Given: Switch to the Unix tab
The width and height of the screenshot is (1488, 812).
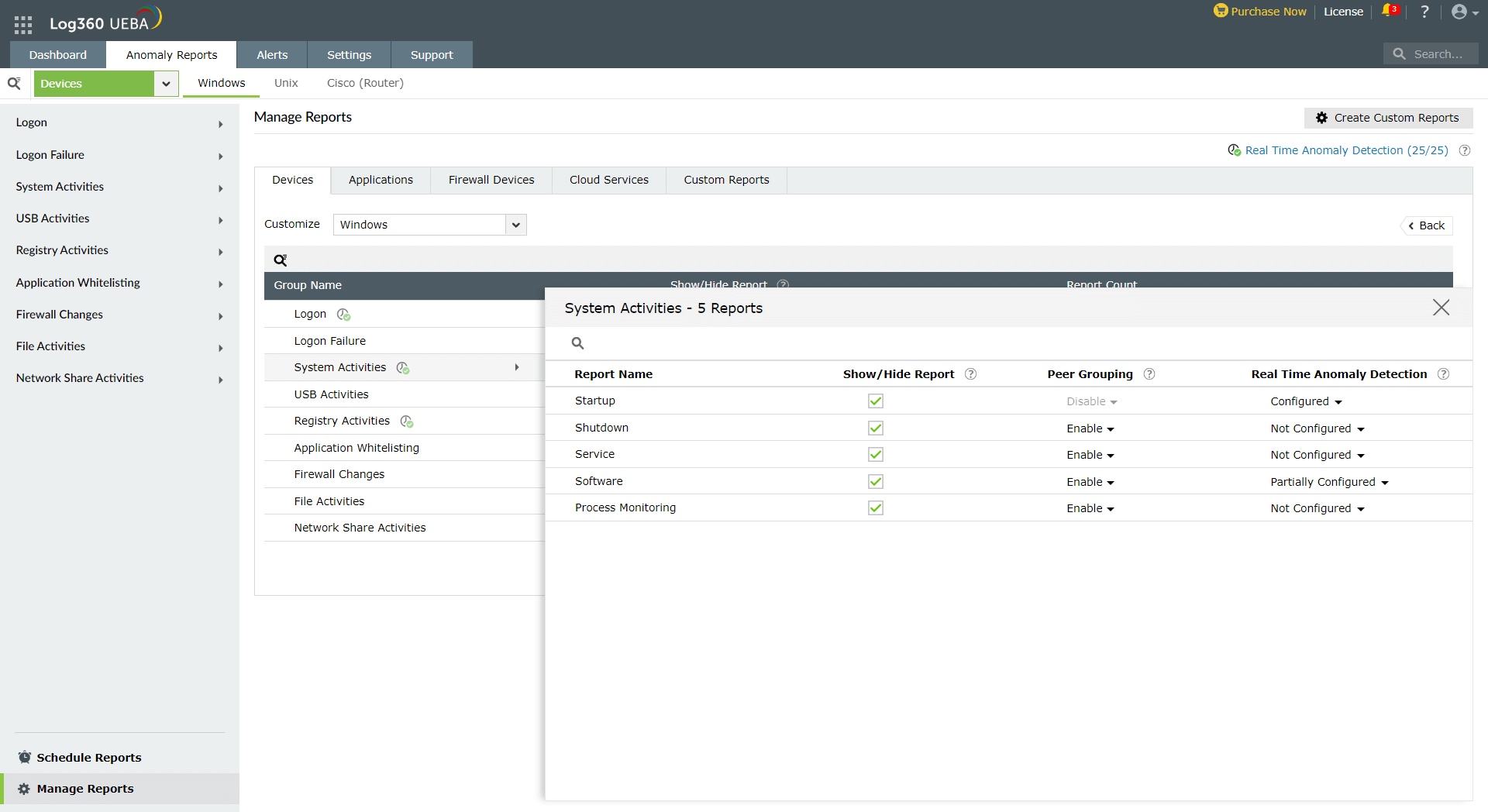Looking at the screenshot, I should click(285, 83).
